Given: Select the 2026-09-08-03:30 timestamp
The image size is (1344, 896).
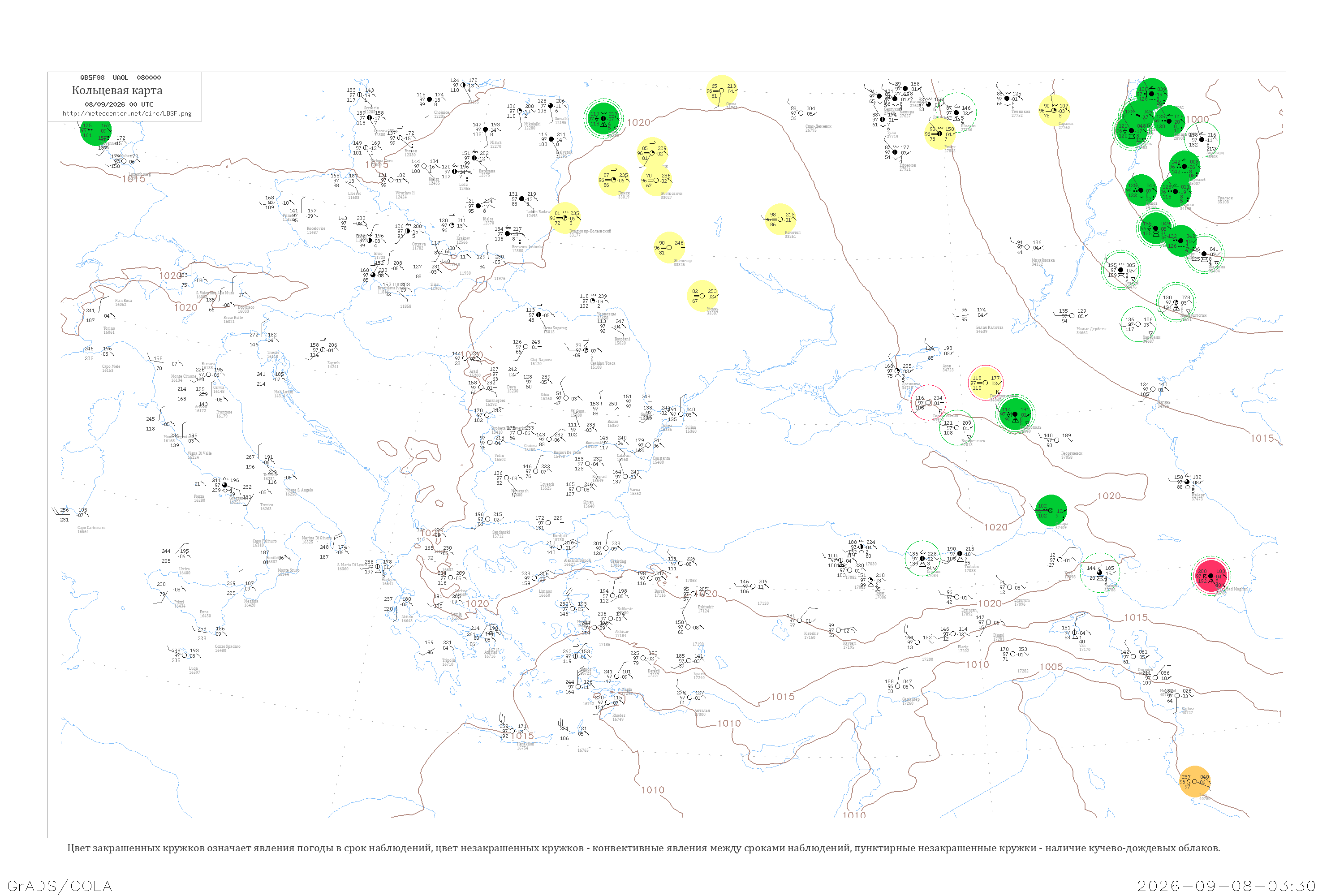Looking at the screenshot, I should coord(1227,886).
